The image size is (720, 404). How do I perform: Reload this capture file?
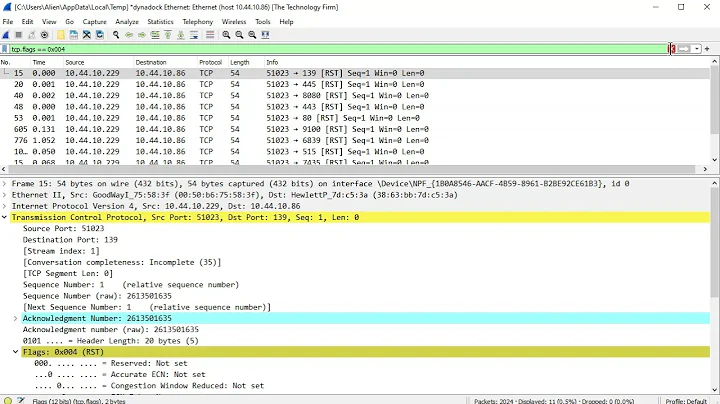point(99,35)
